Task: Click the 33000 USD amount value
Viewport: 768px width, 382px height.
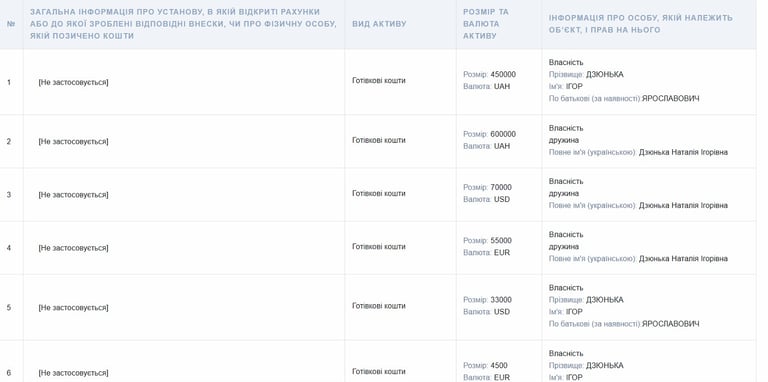Action: 501,300
